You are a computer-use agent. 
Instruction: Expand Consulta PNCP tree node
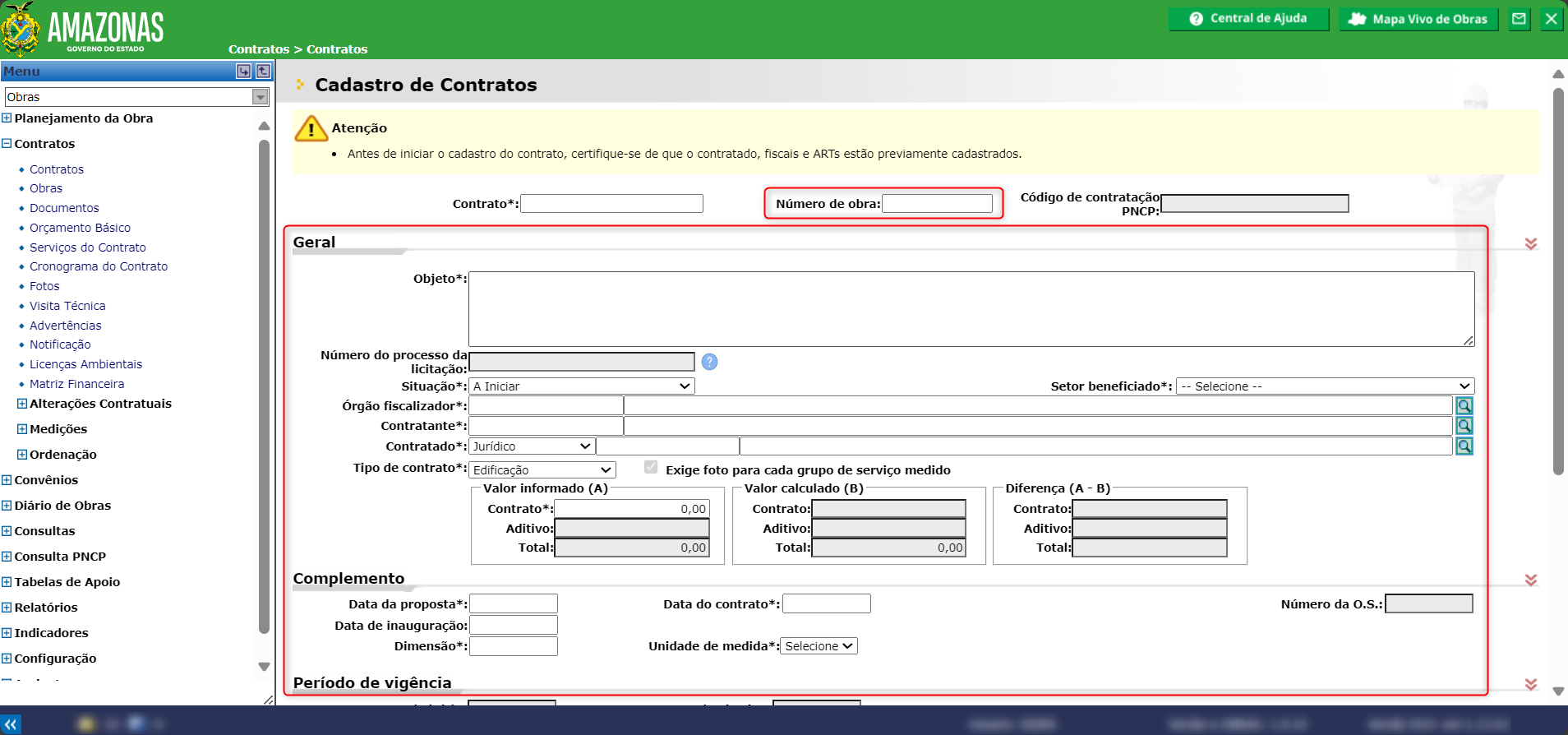(7, 557)
